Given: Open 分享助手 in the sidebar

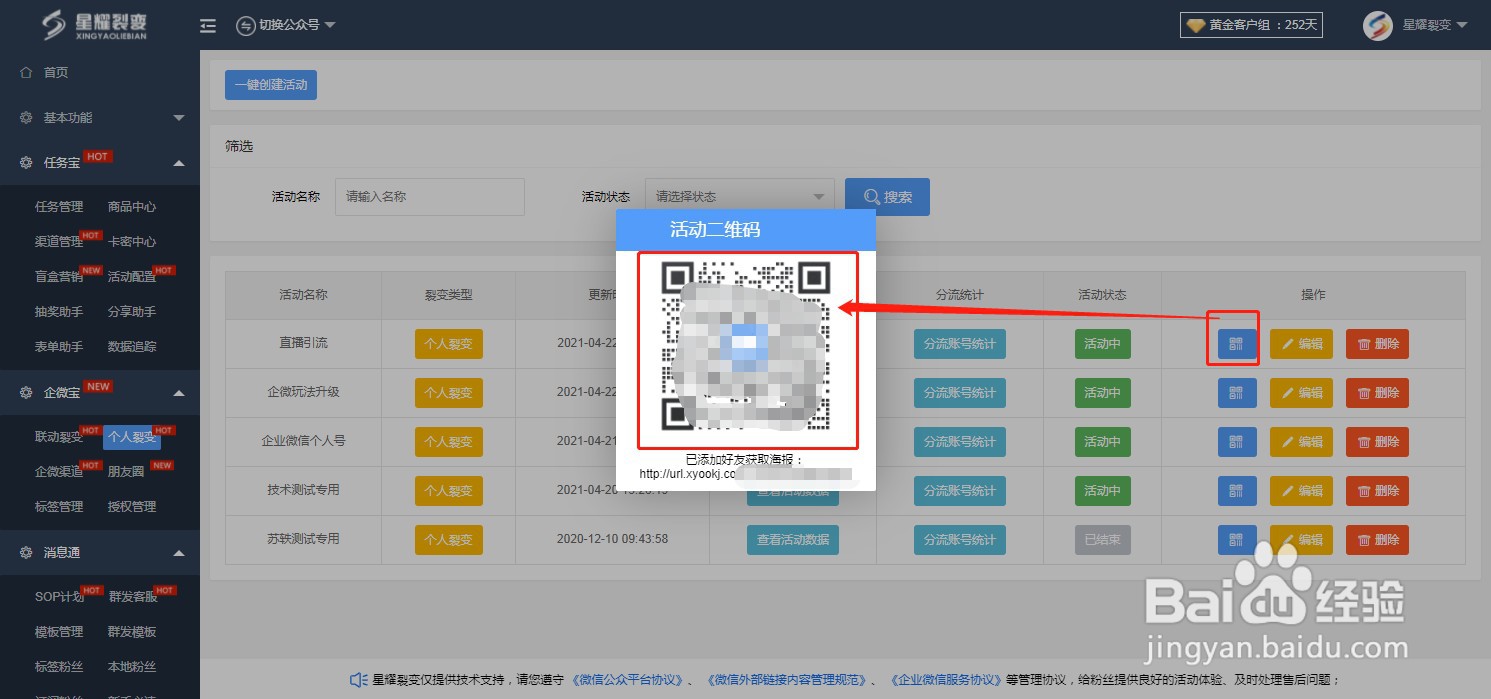Looking at the screenshot, I should tap(132, 312).
